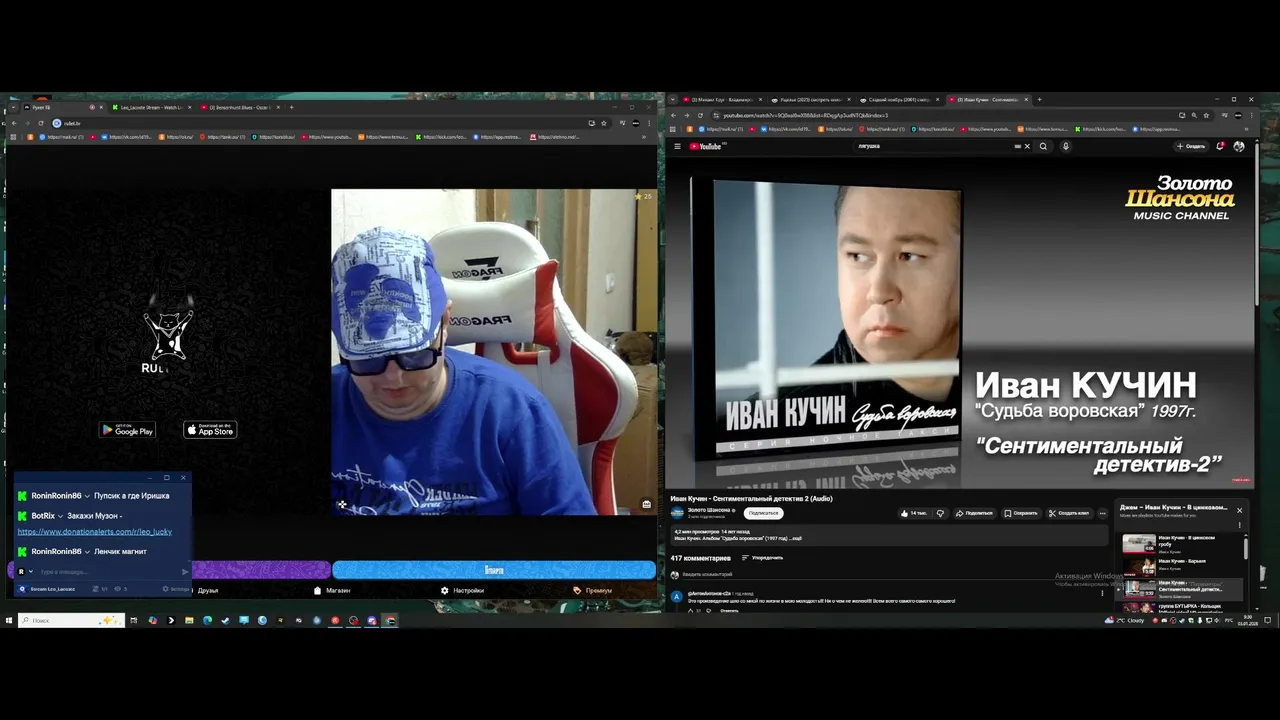This screenshot has width=1280, height=720.
Task: Open the weather widget showing Cloudy
Action: [1125, 620]
